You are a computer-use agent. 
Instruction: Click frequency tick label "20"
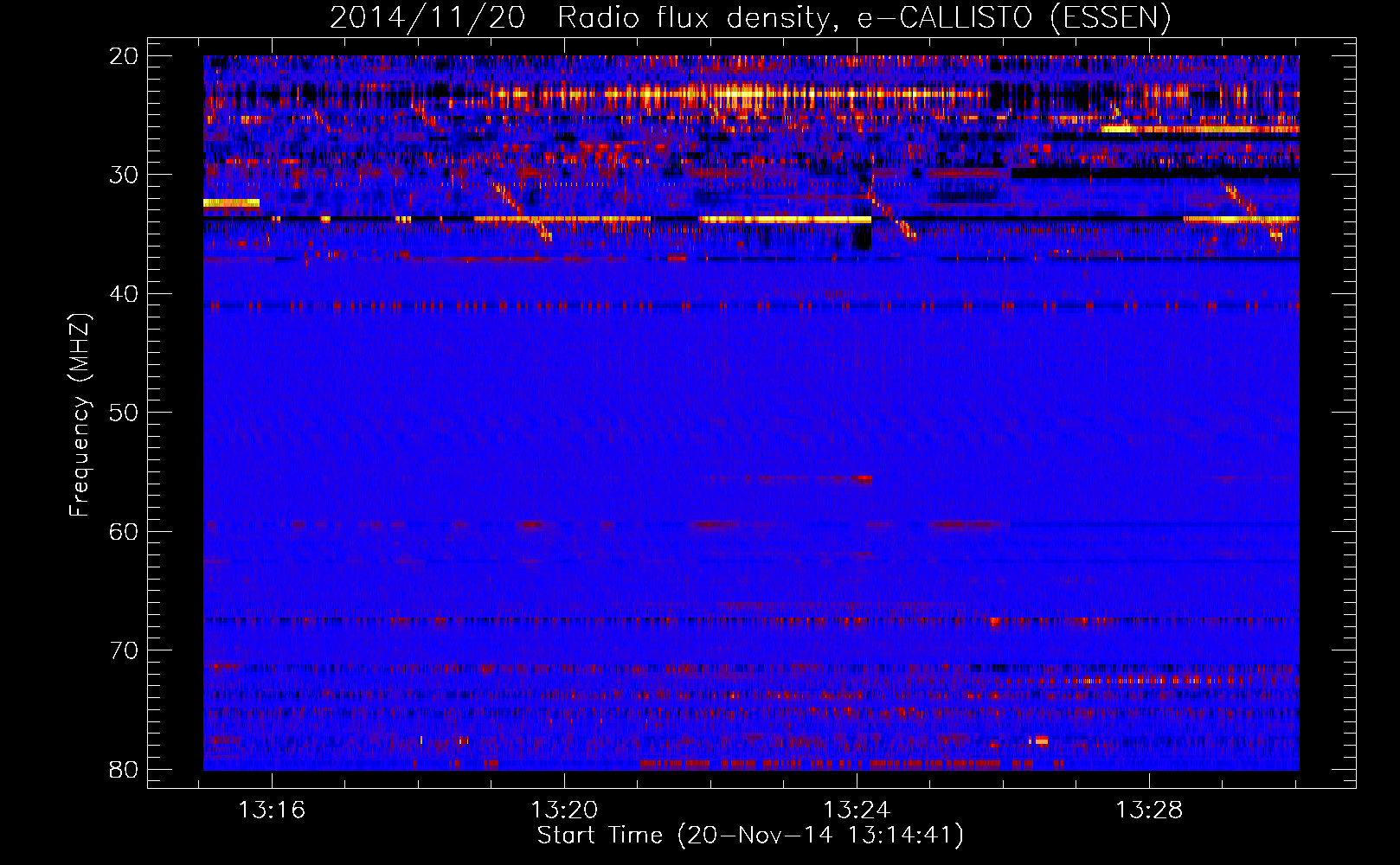tap(125, 56)
